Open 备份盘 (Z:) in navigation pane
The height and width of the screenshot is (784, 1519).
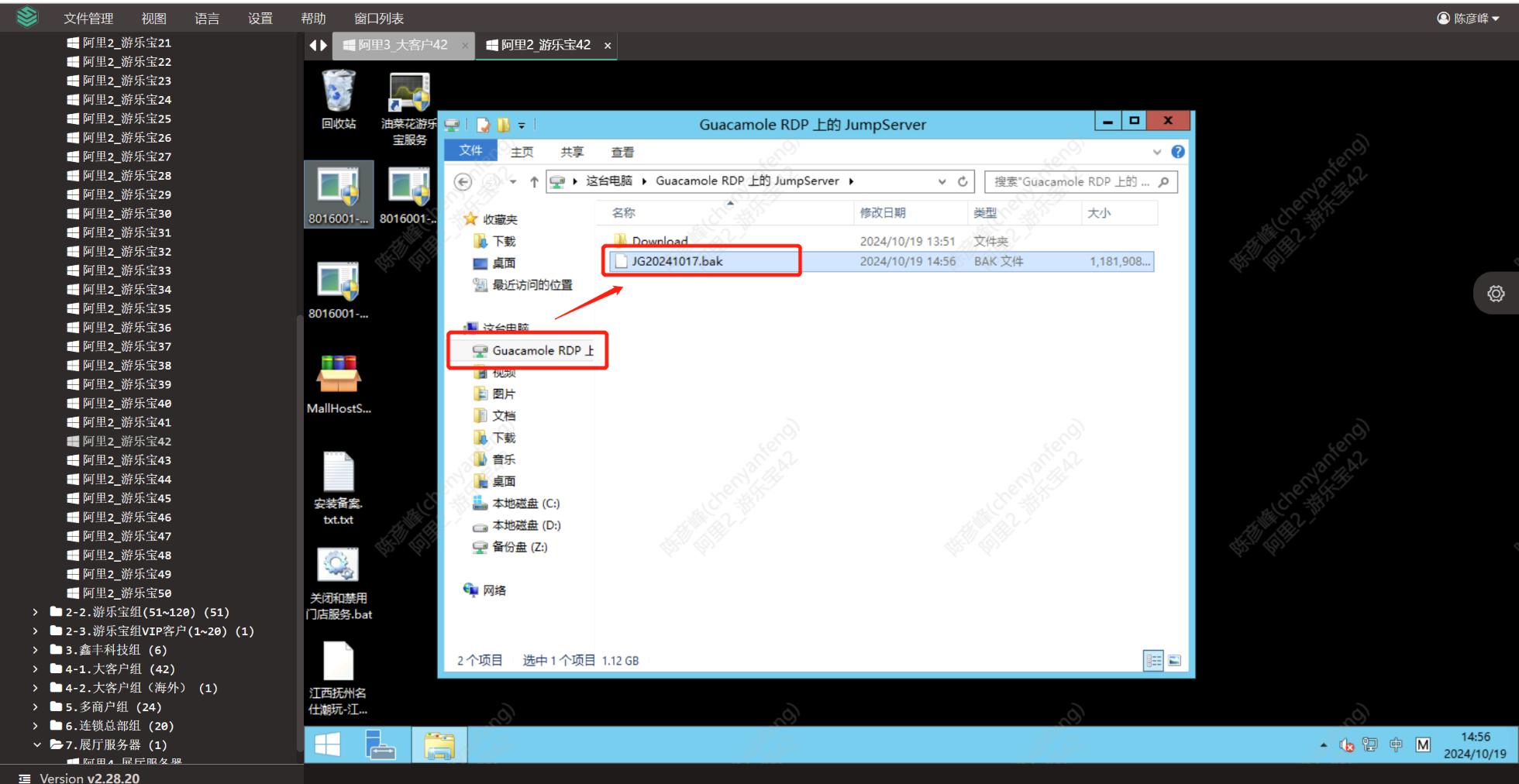pos(510,547)
